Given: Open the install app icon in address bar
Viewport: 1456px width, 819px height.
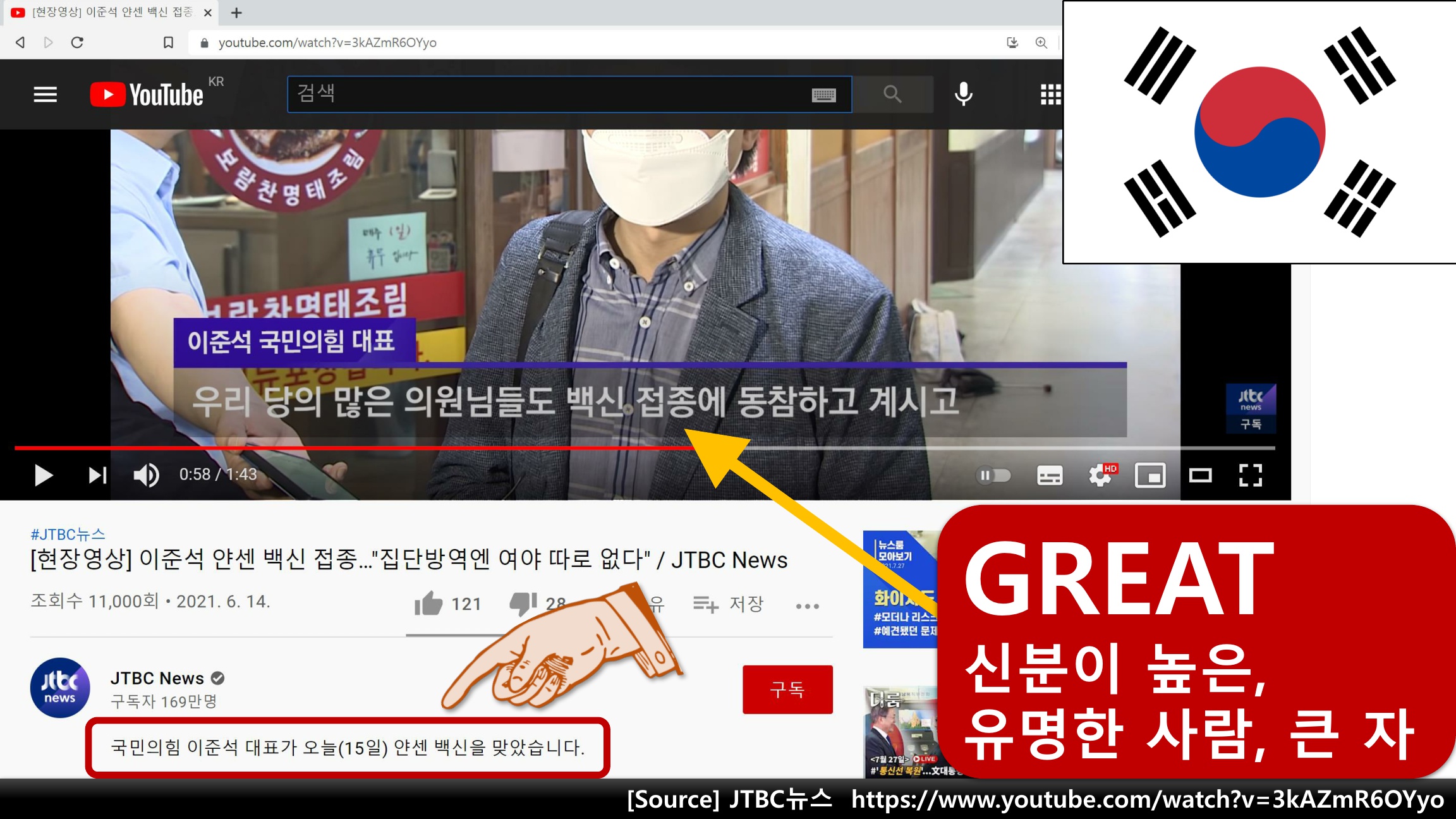Looking at the screenshot, I should click(1012, 42).
